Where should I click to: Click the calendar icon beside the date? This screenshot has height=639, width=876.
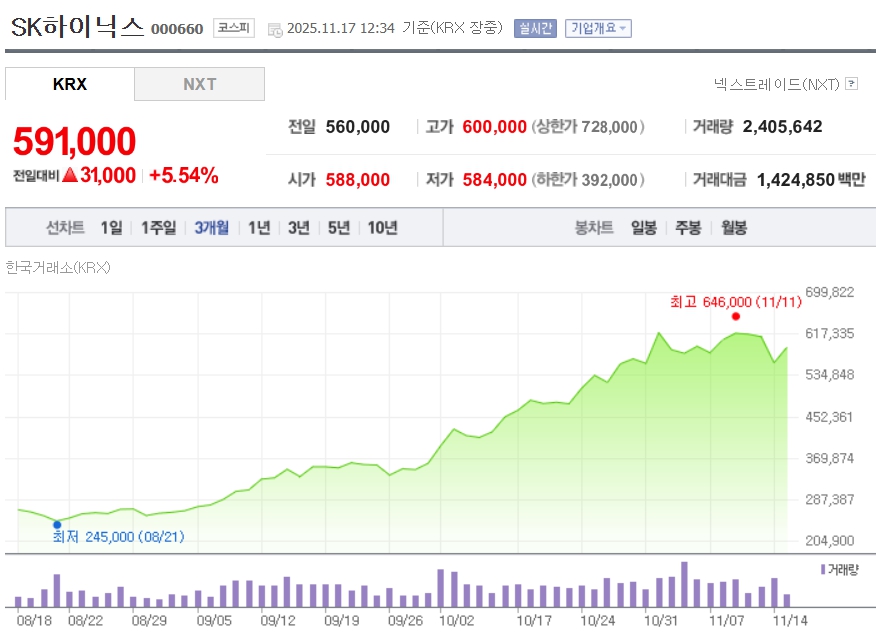275,29
